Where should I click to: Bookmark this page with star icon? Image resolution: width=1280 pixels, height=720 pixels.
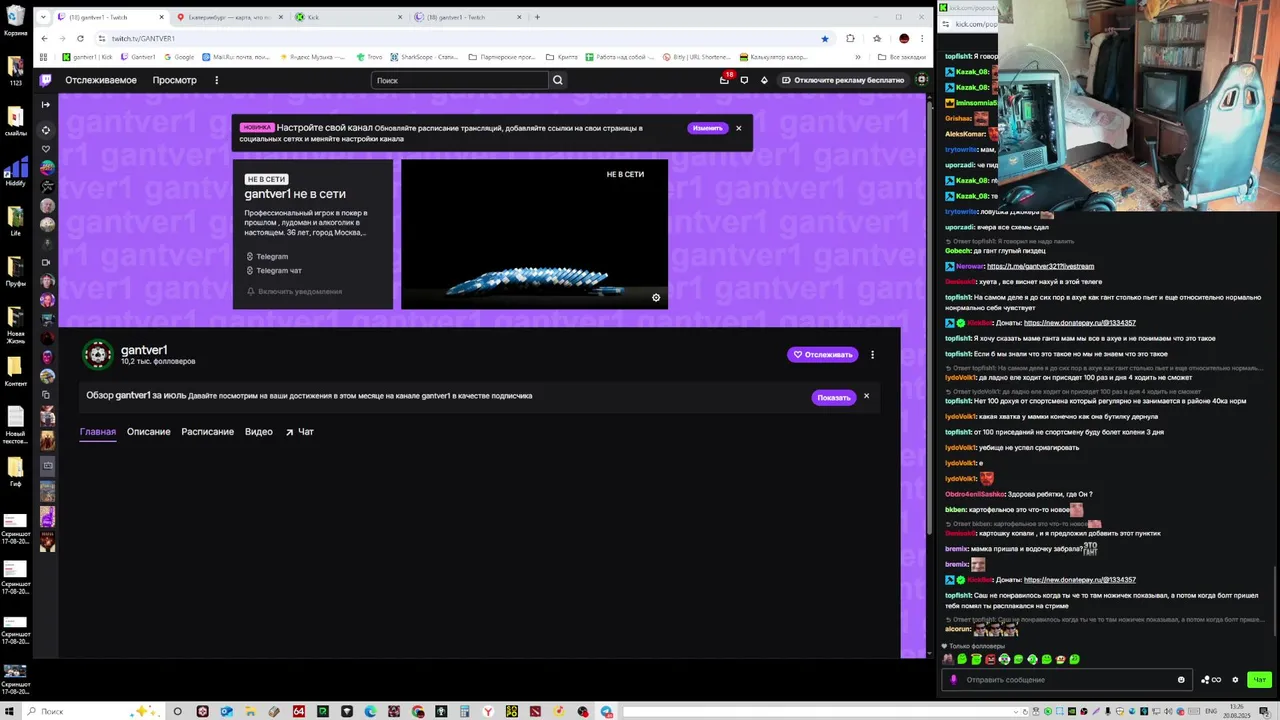[824, 38]
